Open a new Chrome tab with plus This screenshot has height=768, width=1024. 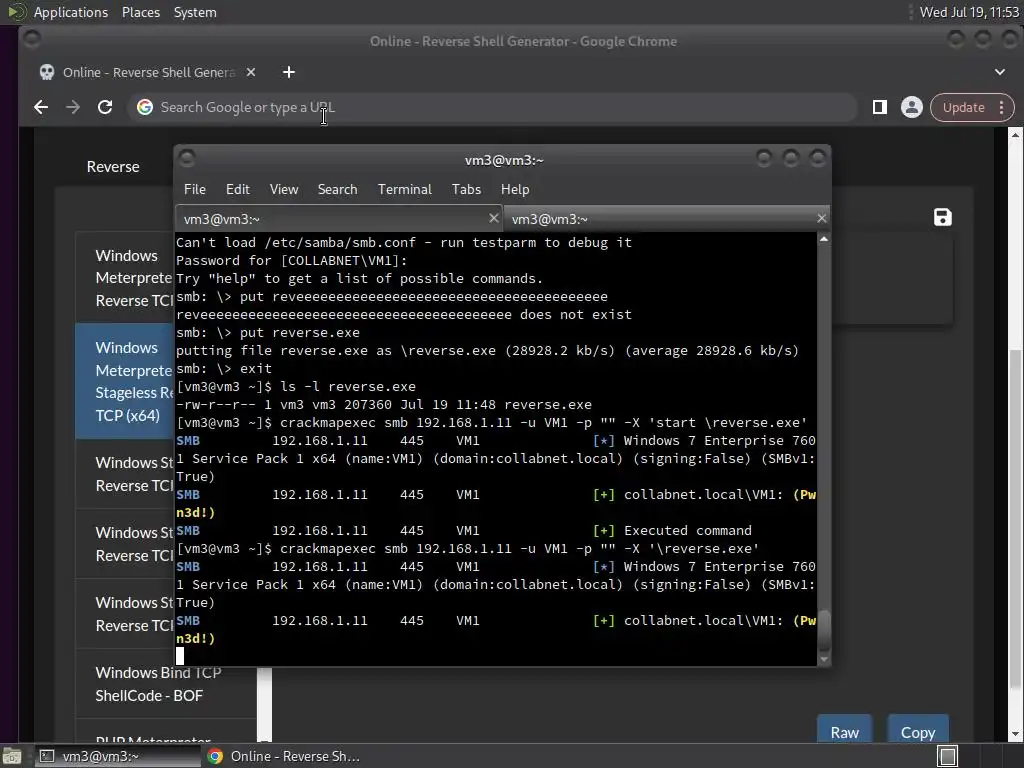pos(289,72)
